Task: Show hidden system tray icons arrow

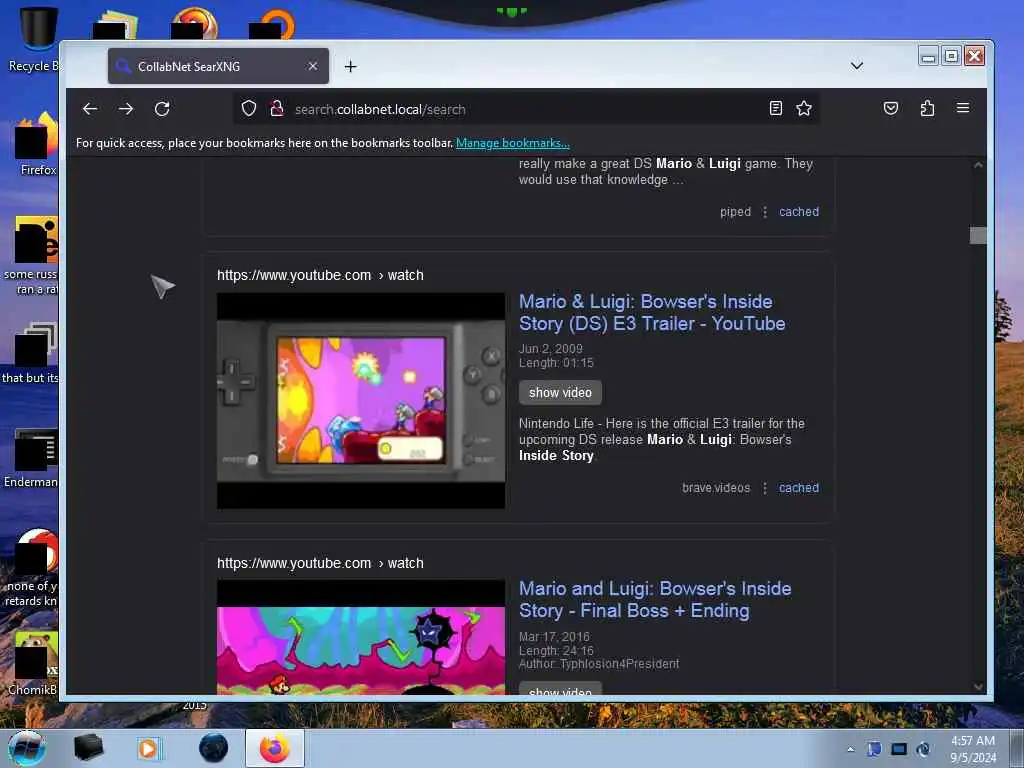Action: (850, 749)
